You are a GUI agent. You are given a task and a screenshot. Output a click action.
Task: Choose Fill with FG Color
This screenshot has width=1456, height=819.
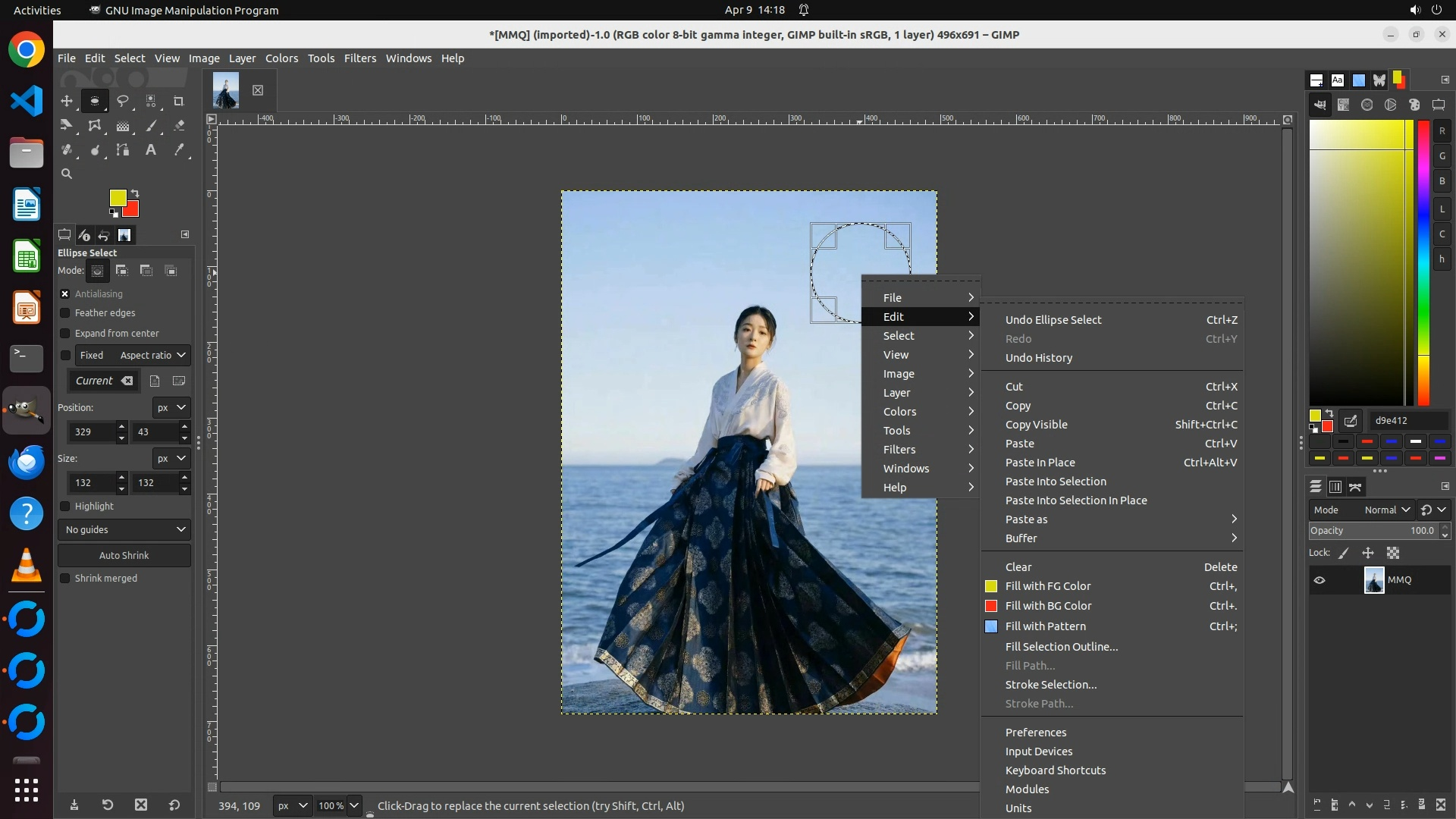click(1047, 586)
